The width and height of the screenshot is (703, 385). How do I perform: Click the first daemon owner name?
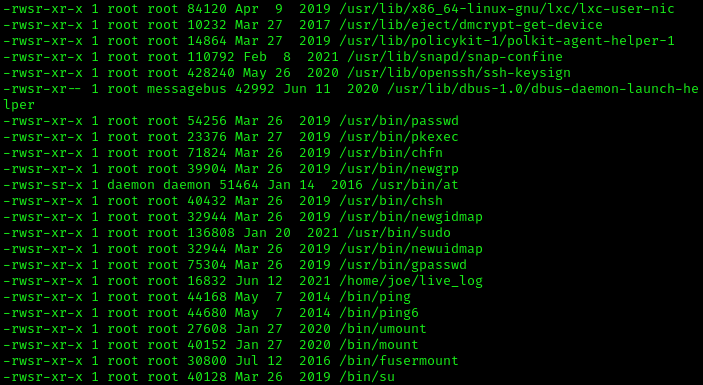tap(131, 185)
